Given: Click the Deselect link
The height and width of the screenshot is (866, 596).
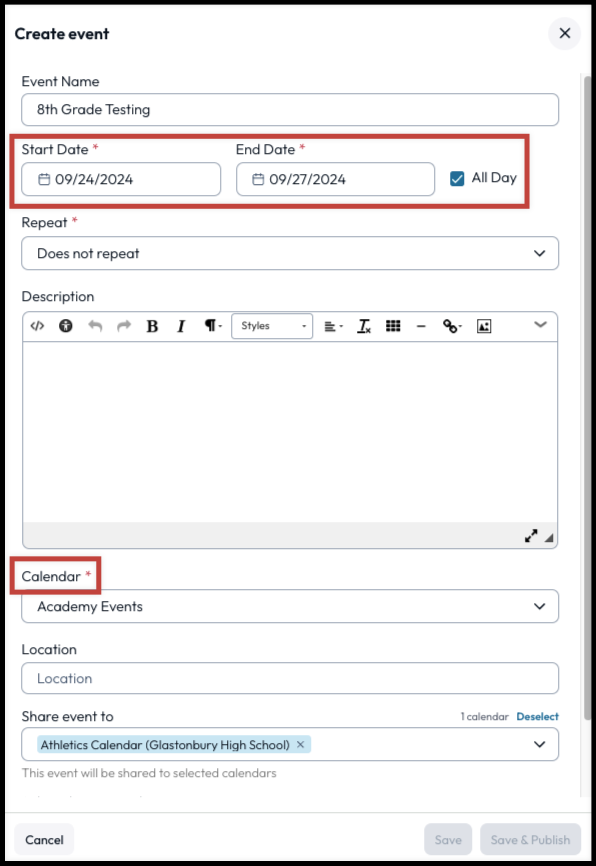Looking at the screenshot, I should point(537,716).
